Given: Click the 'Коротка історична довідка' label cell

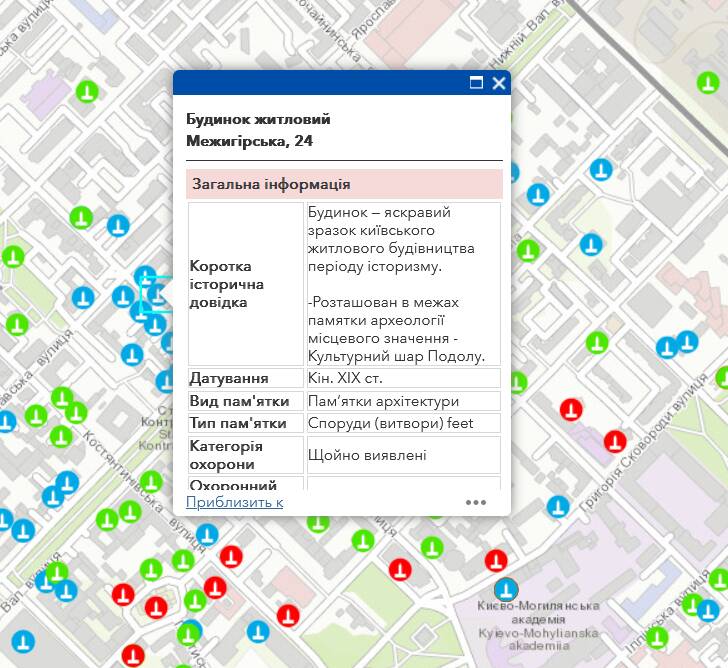Looking at the screenshot, I should pyautogui.click(x=245, y=284).
